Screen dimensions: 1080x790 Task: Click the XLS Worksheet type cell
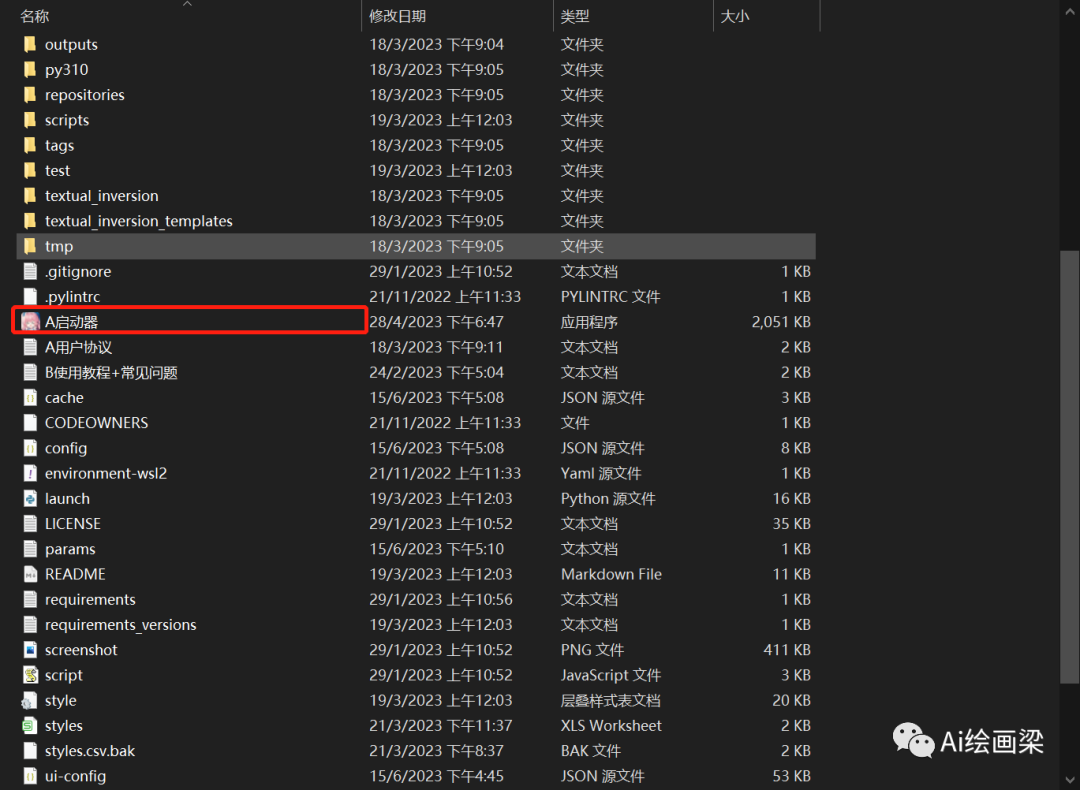coord(612,726)
